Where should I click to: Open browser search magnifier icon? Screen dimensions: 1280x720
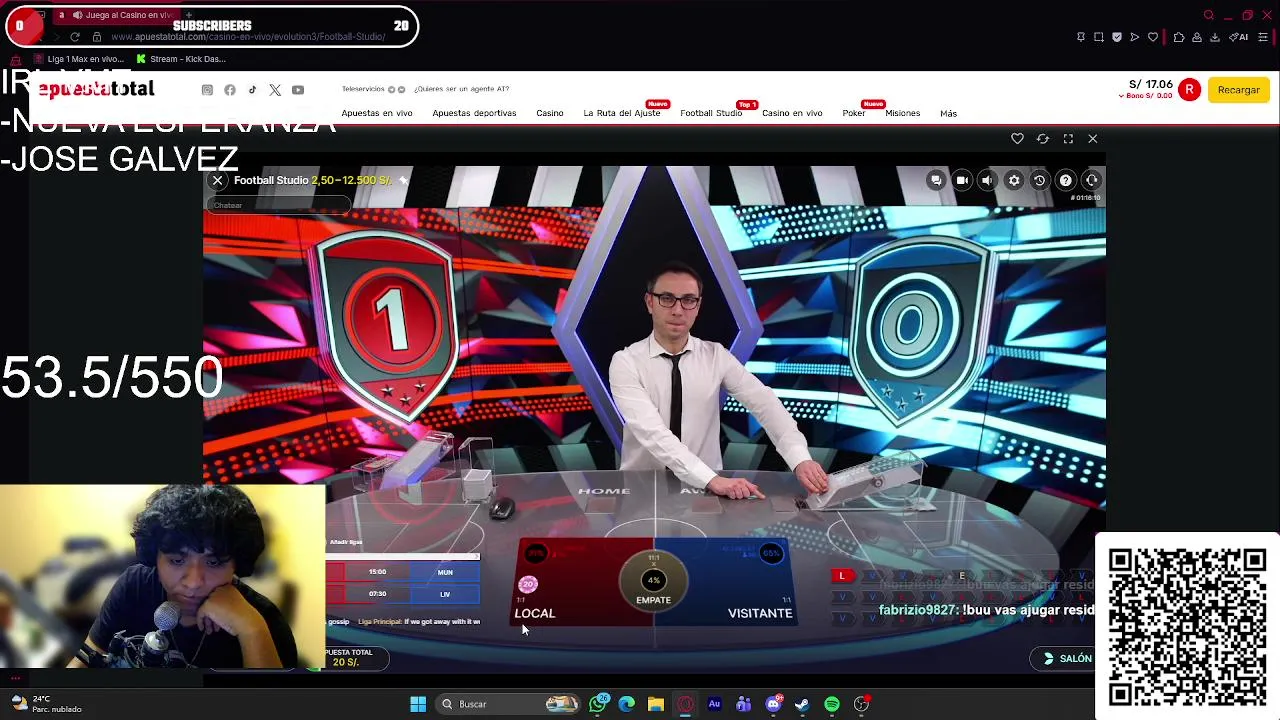pos(1209,15)
